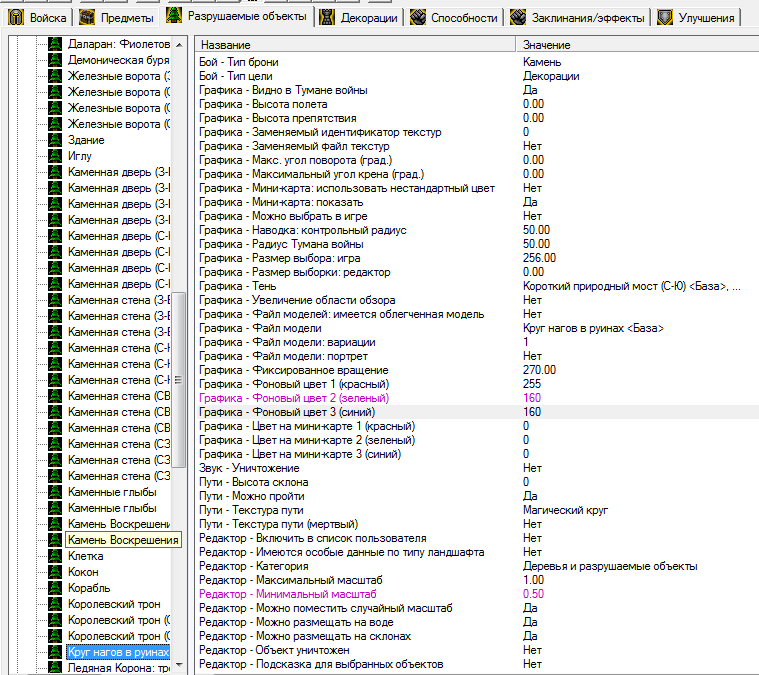Select Графика - Фиксированное вращение row
759x675 pixels.
click(x=477, y=370)
